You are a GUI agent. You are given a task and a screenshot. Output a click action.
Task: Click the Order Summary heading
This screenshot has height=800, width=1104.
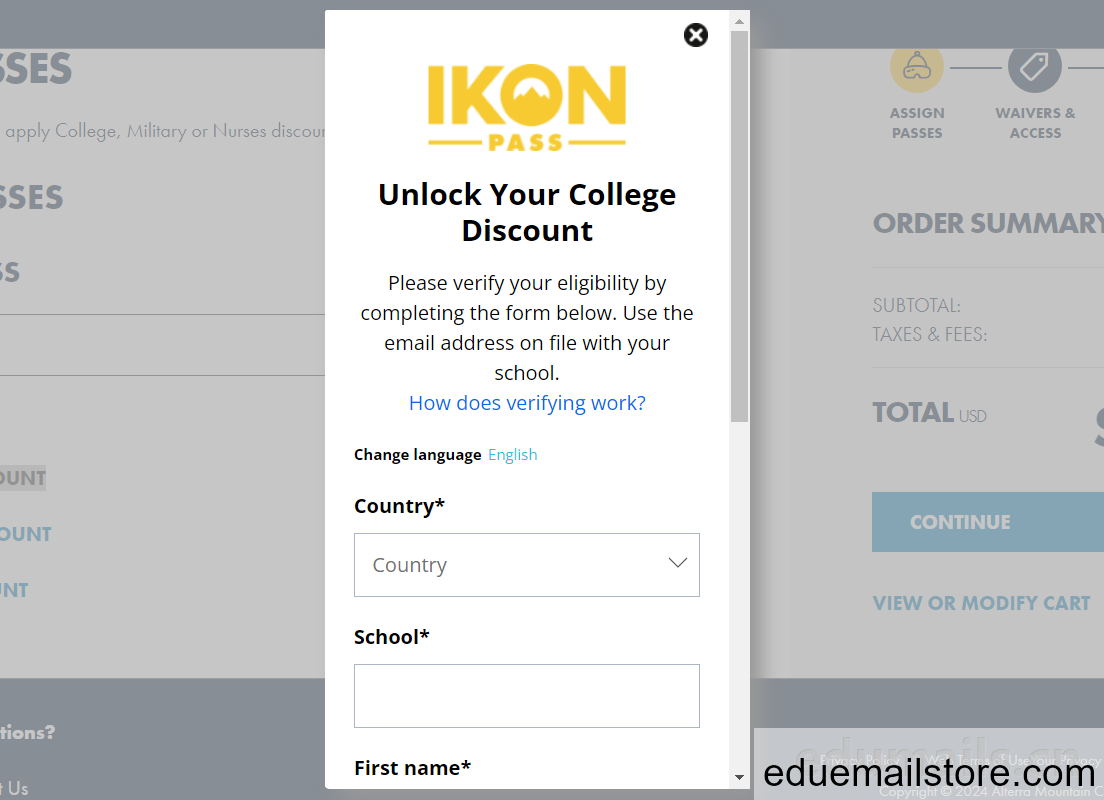(x=989, y=223)
